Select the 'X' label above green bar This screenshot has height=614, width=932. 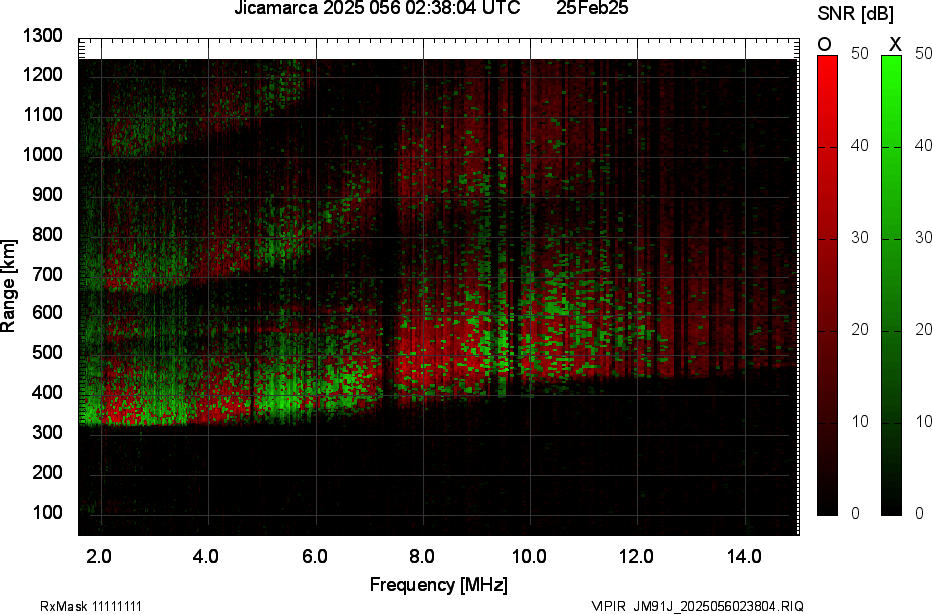tap(895, 44)
